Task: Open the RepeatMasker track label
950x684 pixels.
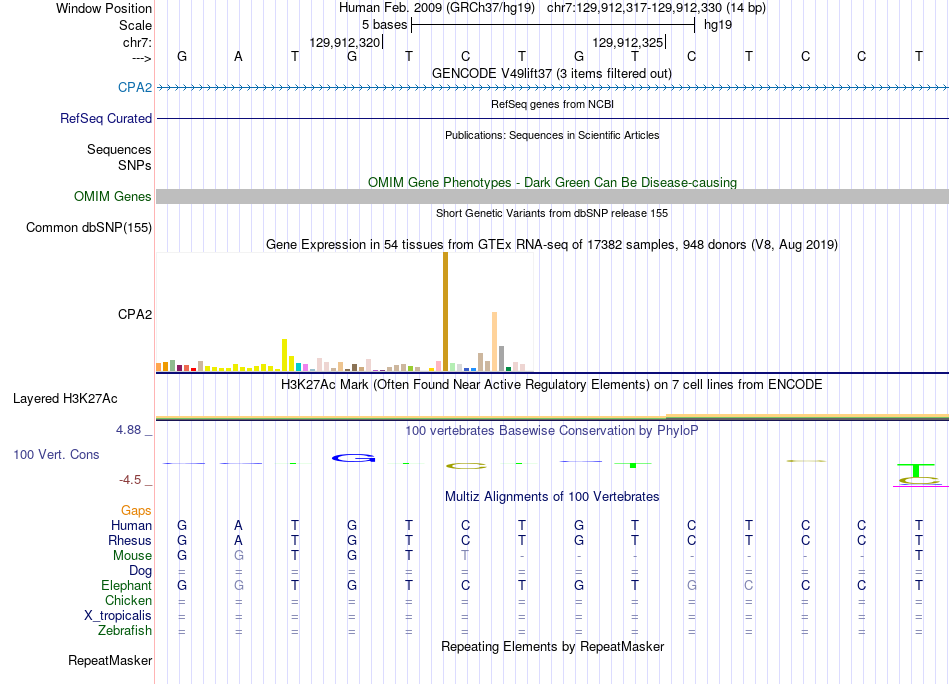Action: tap(110, 660)
